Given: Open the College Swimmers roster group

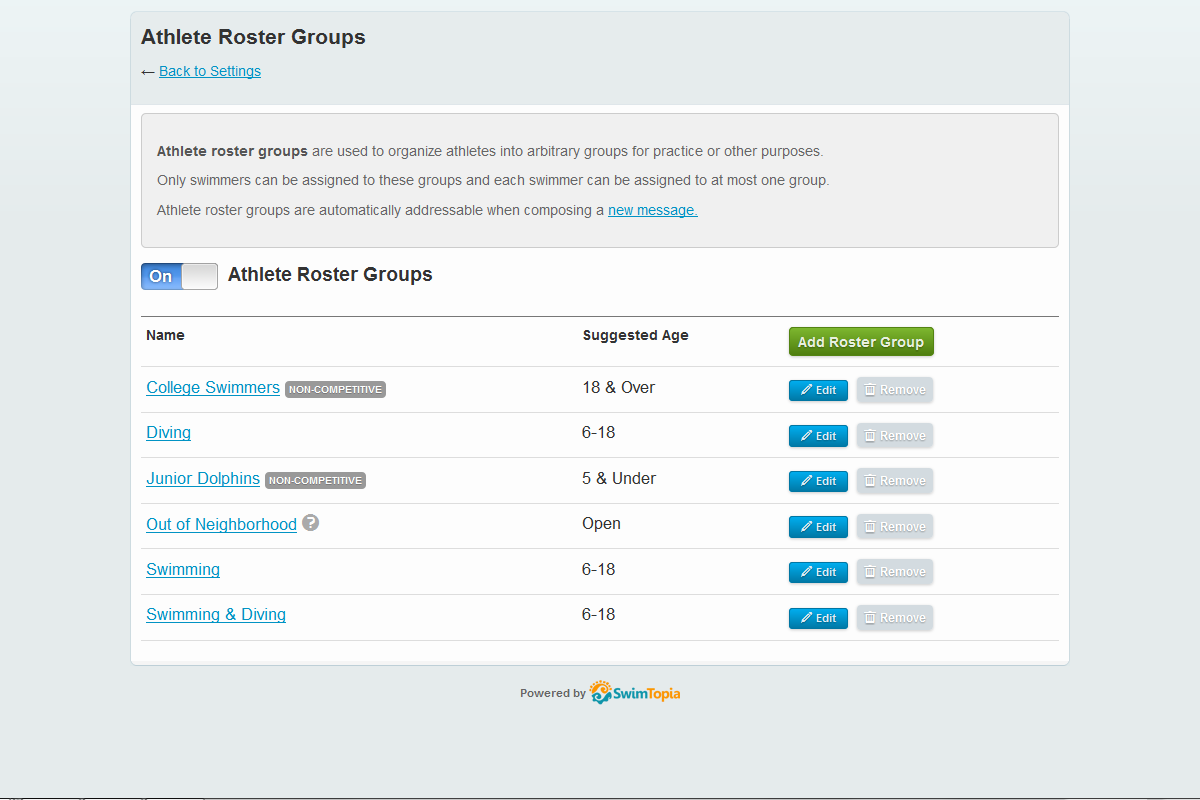Looking at the screenshot, I should point(213,387).
